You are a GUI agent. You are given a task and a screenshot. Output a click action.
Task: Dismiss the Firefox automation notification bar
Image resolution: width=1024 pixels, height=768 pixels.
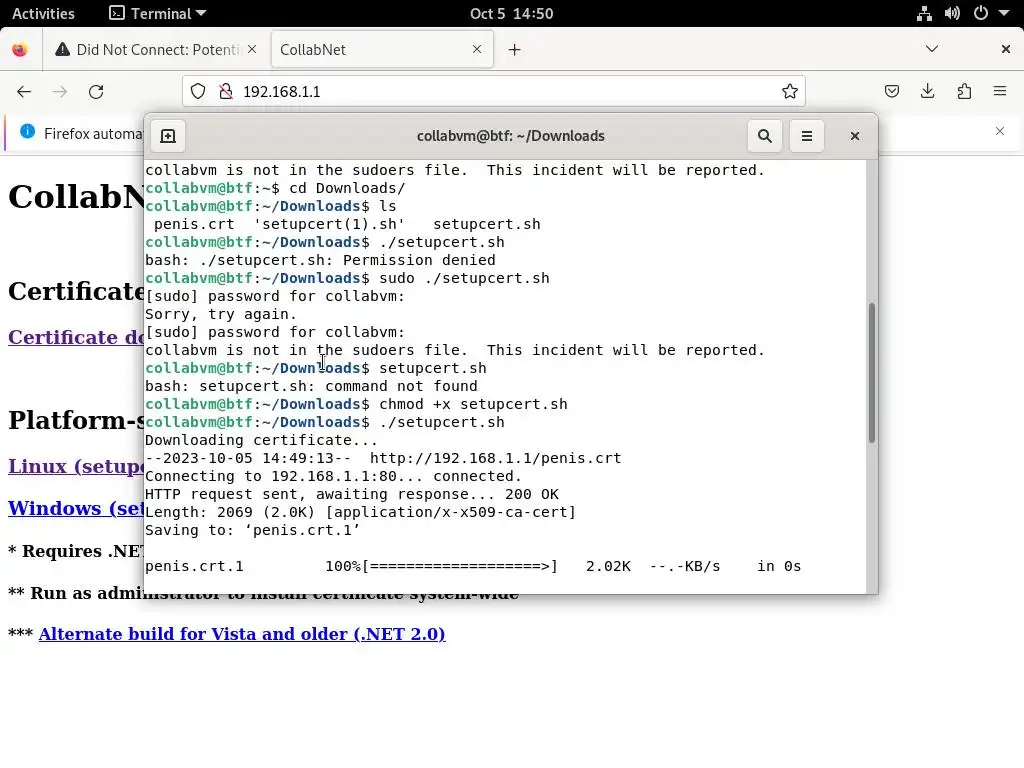[1000, 131]
